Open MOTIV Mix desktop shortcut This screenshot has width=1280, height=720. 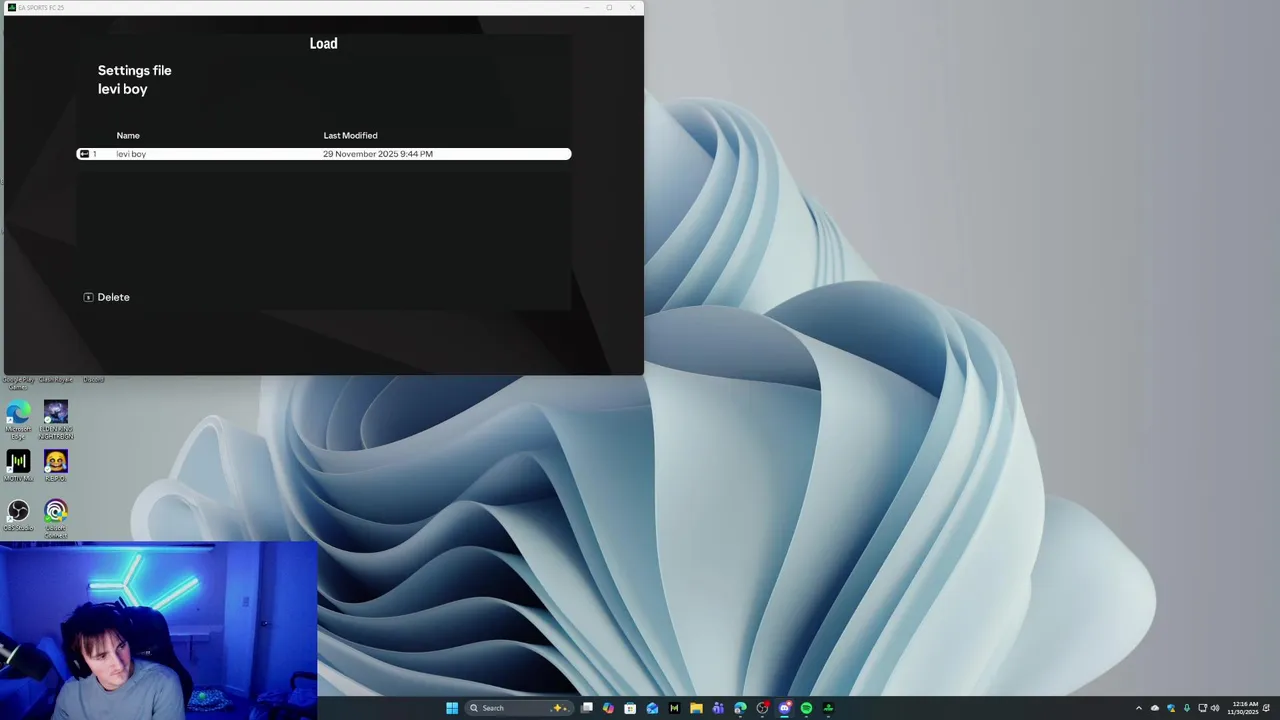tap(18, 466)
